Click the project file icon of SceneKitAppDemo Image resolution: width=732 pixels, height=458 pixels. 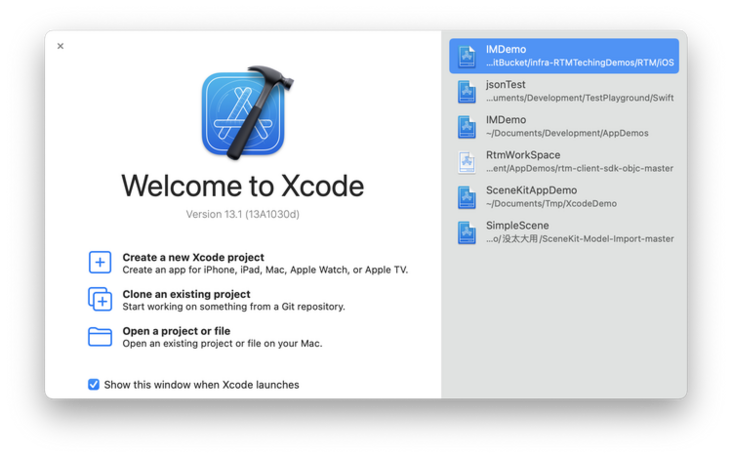[x=466, y=197]
